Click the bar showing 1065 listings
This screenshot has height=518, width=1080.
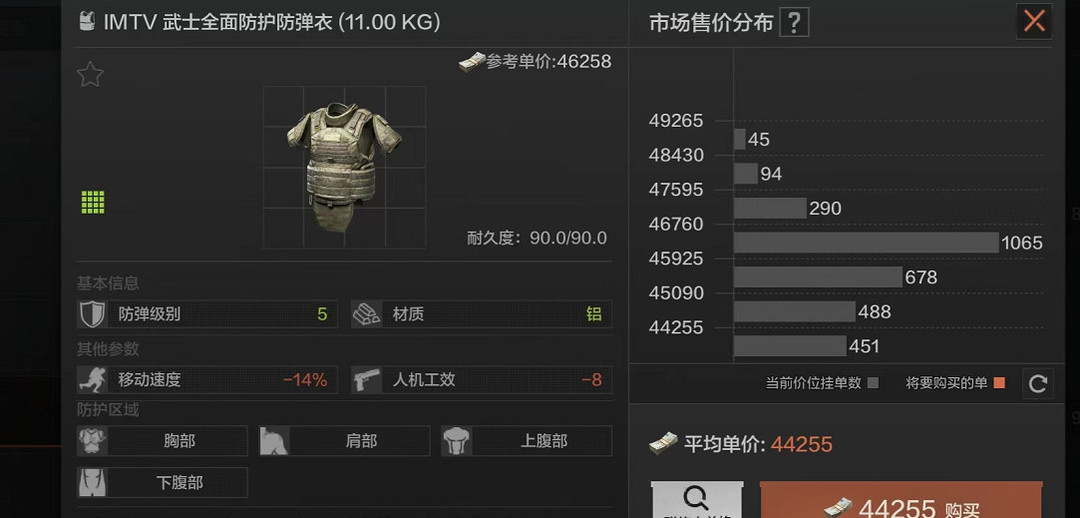[x=866, y=242]
